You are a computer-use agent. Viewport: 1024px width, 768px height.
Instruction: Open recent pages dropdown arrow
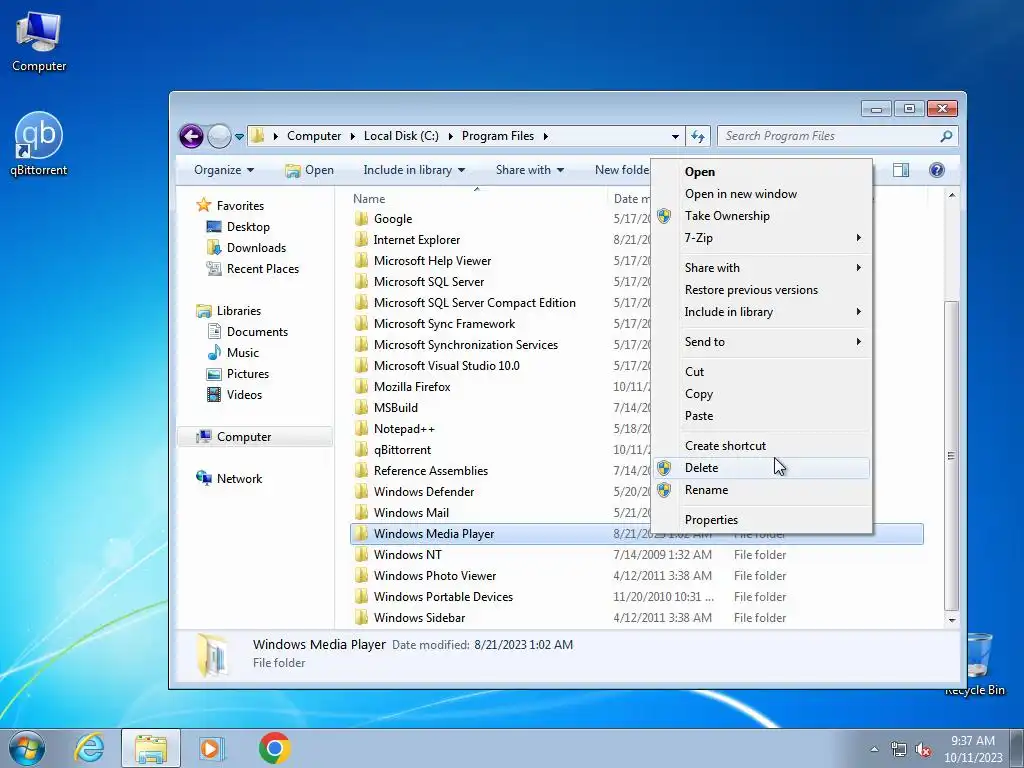pos(239,136)
